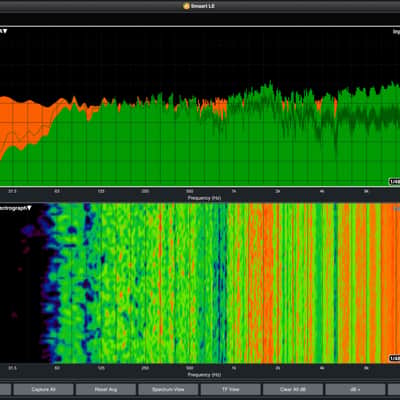This screenshot has width=400, height=400.
Task: Click the 1/48 banding badge on RTA graph
Action: tap(394, 182)
